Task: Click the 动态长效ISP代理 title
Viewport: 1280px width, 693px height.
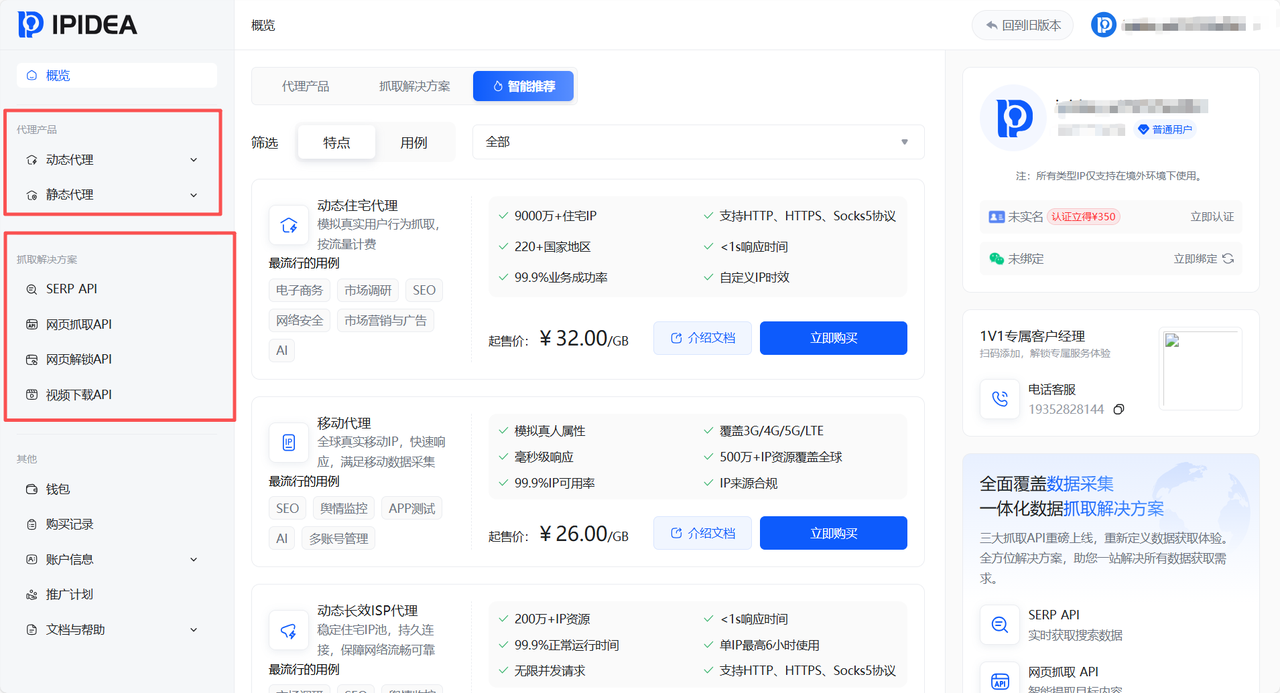Action: pyautogui.click(x=367, y=610)
